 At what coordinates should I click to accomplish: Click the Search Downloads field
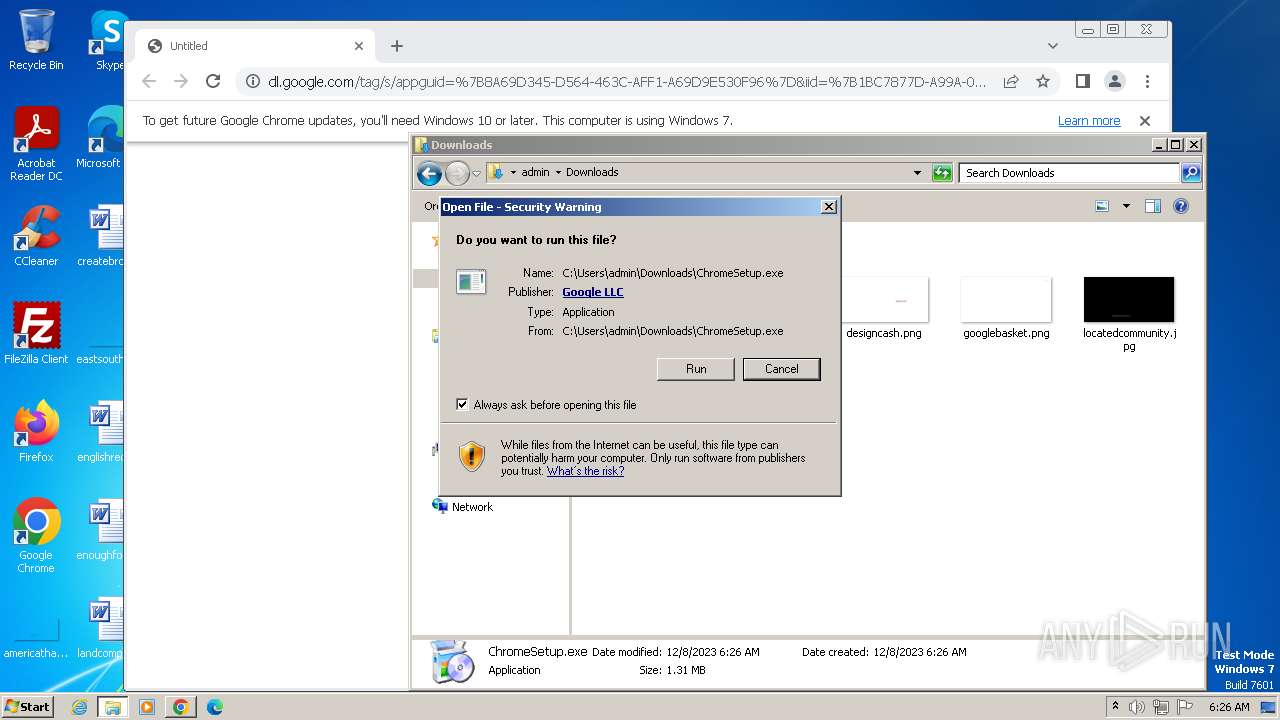coord(1069,173)
